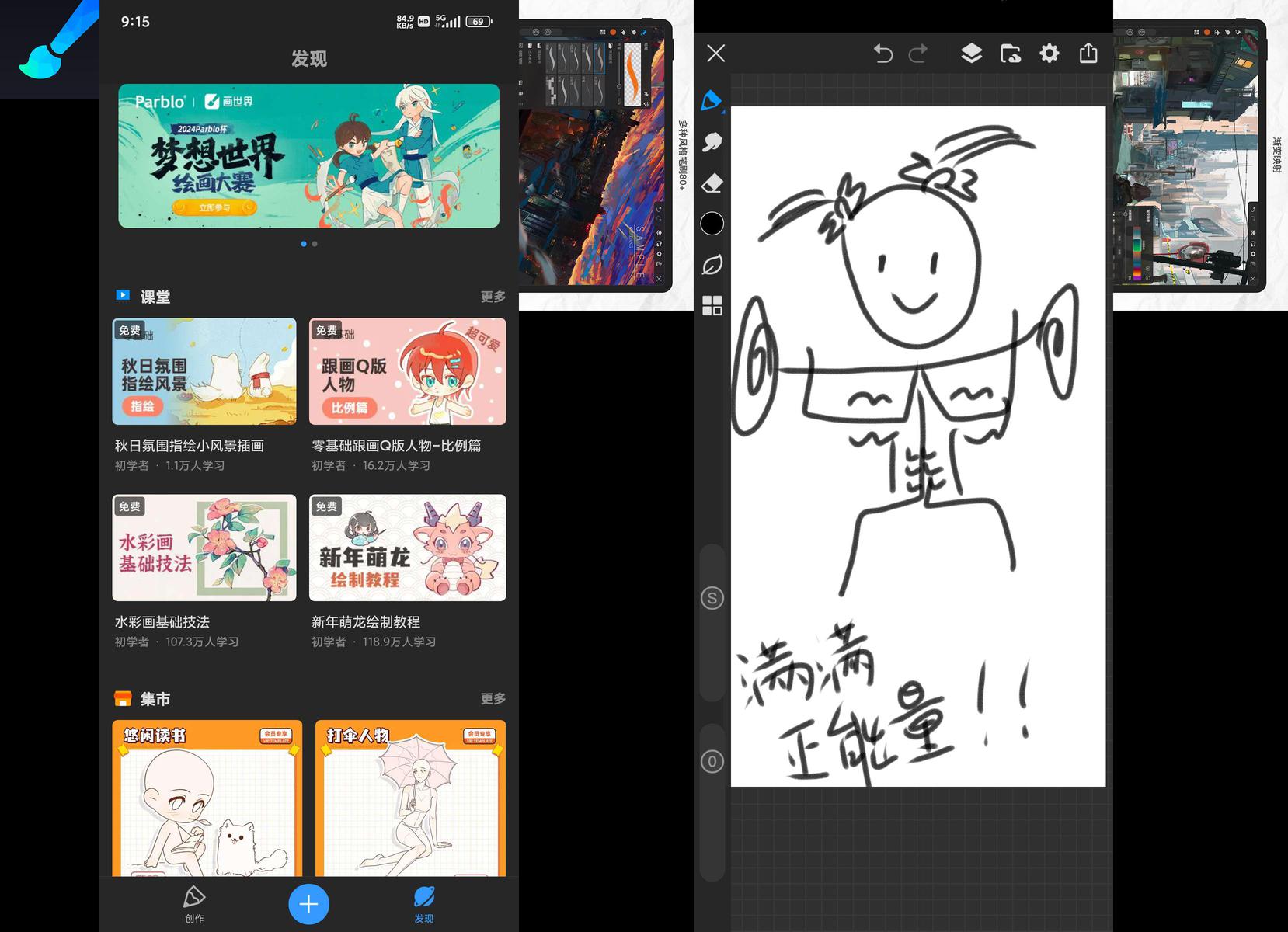Switch to the 创作 tab

click(x=194, y=904)
